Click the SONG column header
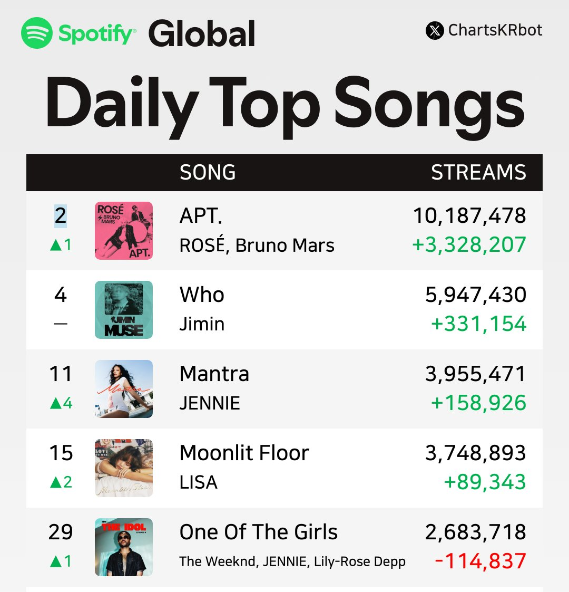The height and width of the screenshot is (592, 569). click(208, 172)
